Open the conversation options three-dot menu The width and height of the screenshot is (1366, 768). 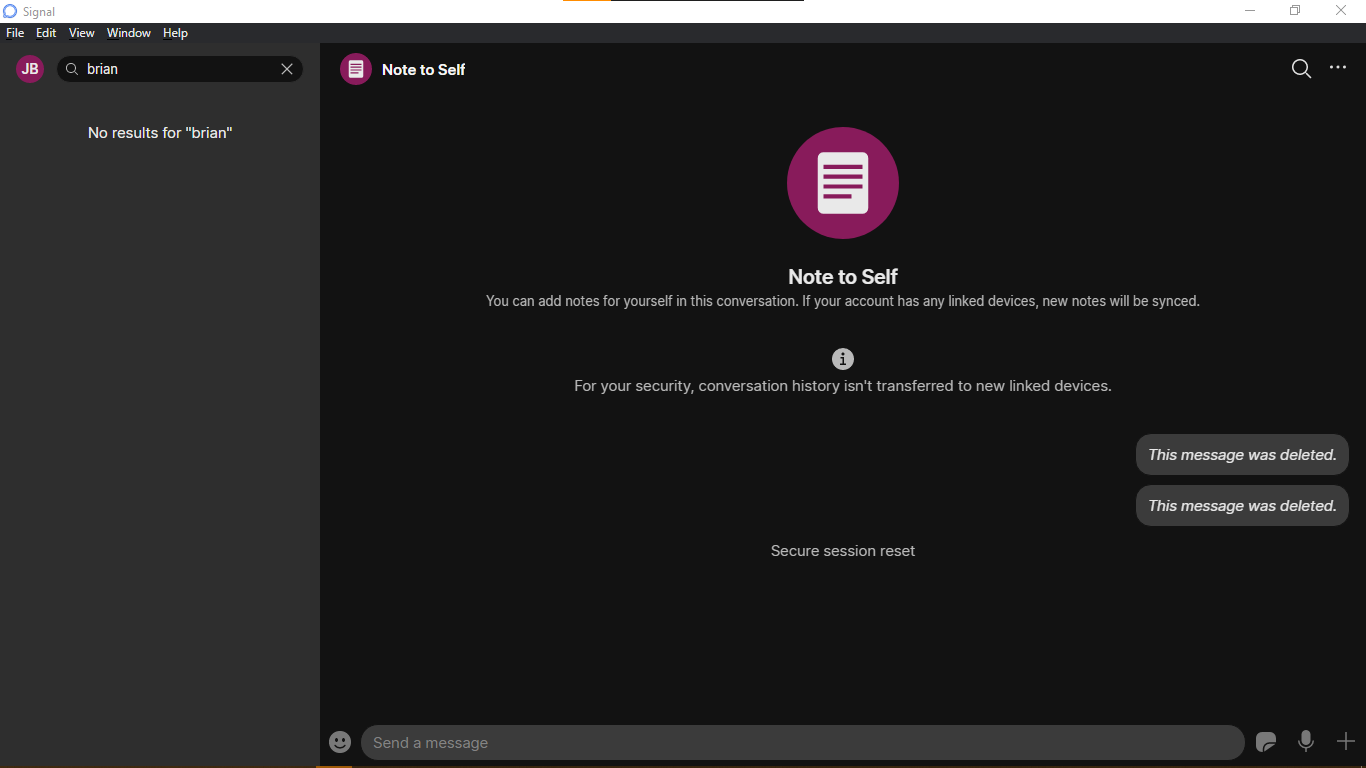(1338, 68)
